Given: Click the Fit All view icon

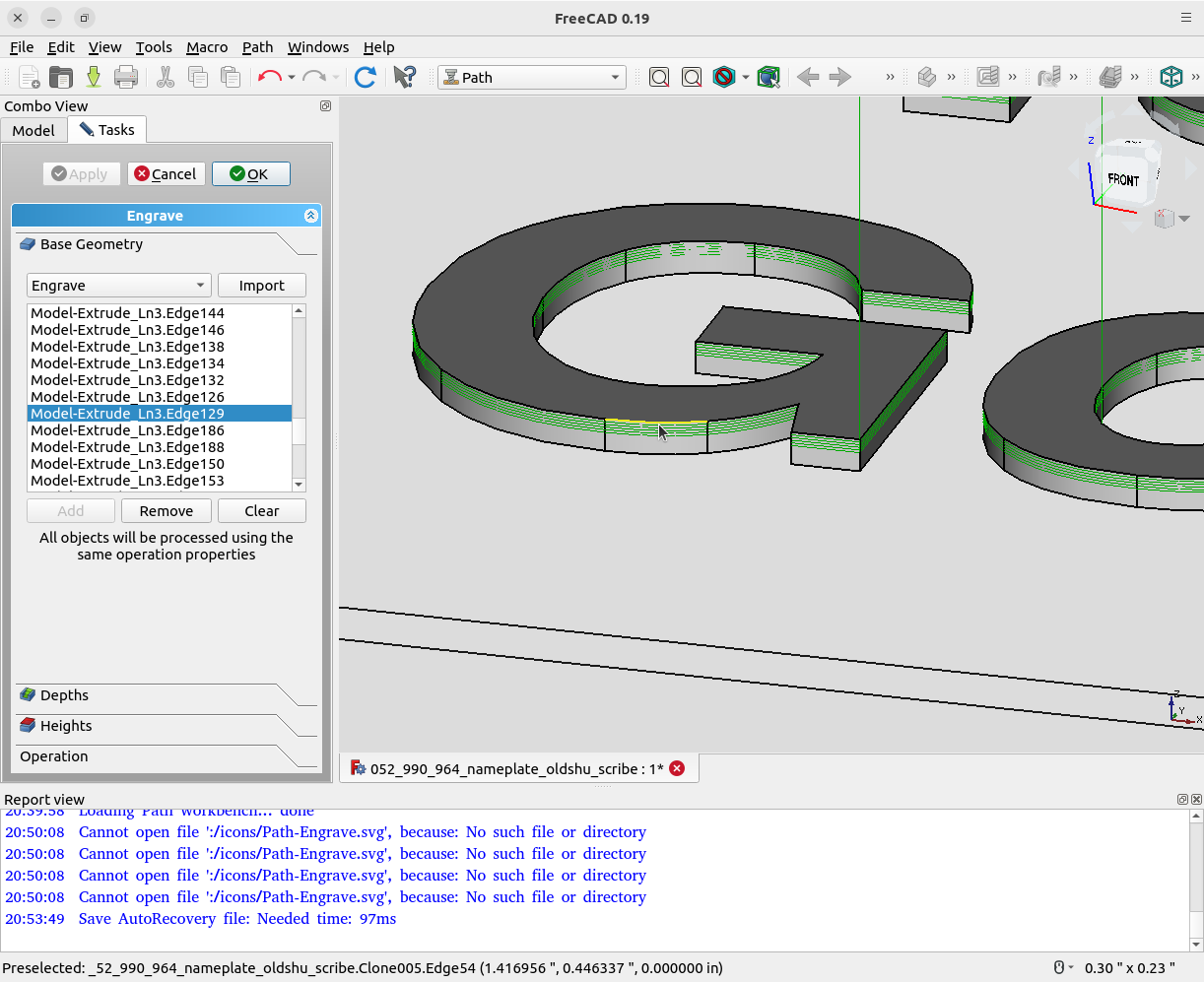Looking at the screenshot, I should [659, 77].
